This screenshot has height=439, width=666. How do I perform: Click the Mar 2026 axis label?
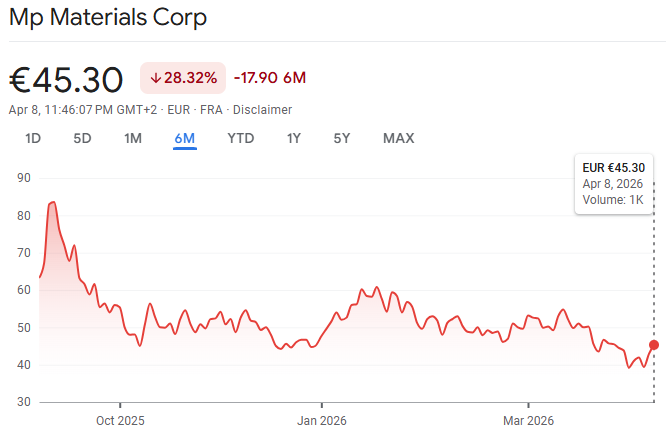tap(528, 421)
